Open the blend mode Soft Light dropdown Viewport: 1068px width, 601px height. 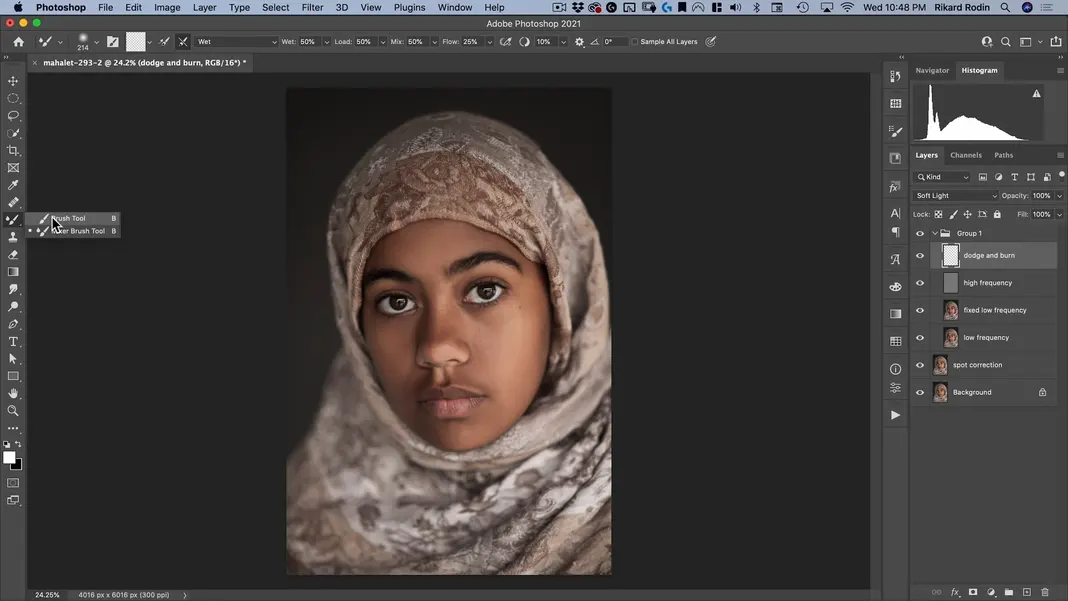pos(956,196)
